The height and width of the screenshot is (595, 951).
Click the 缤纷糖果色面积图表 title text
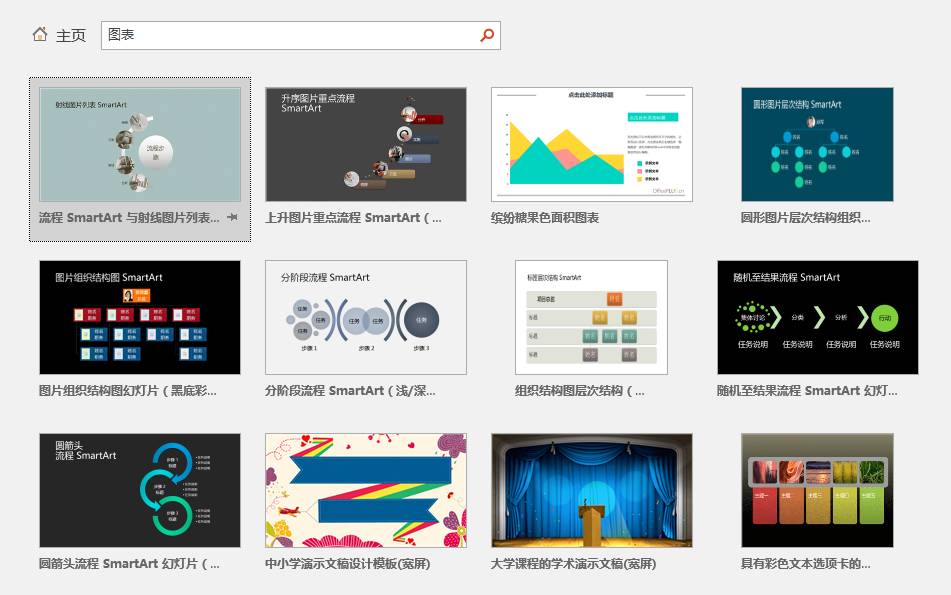pos(545,218)
